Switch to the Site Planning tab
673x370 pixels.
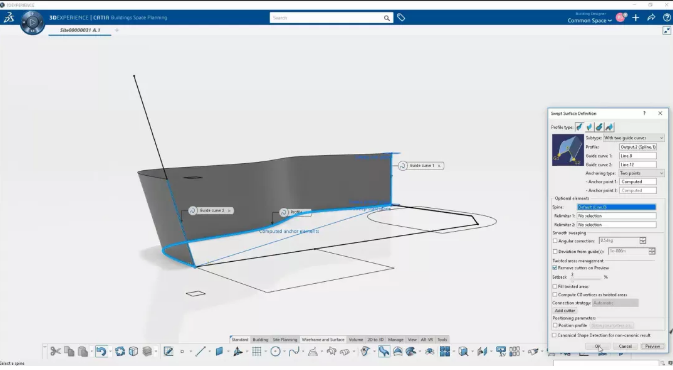tap(285, 340)
